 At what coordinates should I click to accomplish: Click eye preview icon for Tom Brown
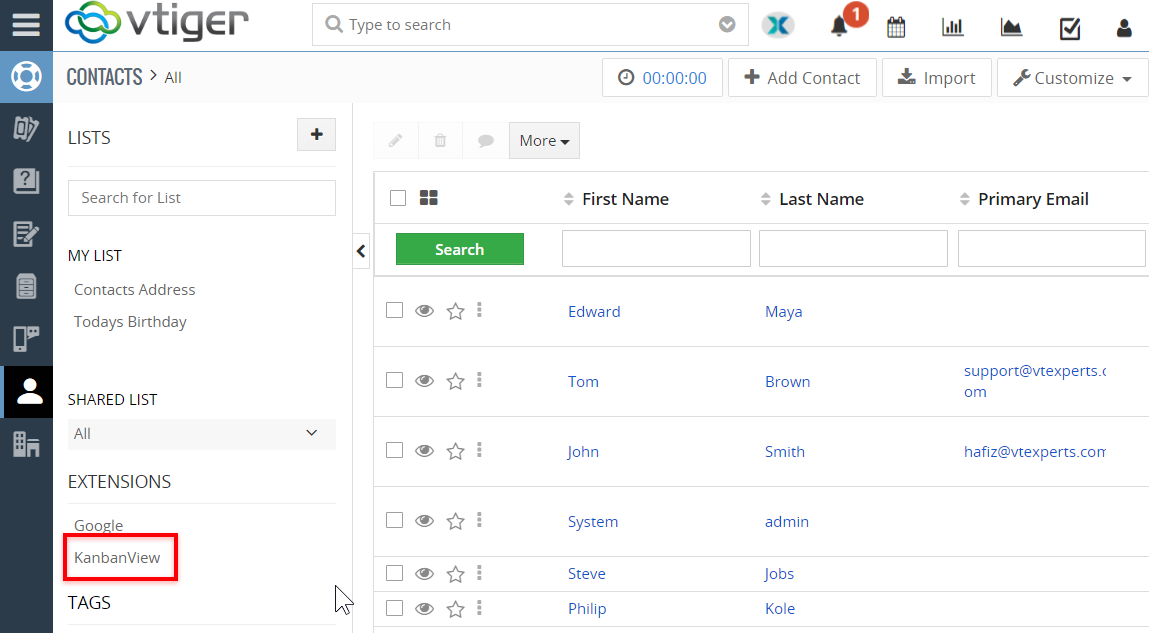pyautogui.click(x=424, y=381)
